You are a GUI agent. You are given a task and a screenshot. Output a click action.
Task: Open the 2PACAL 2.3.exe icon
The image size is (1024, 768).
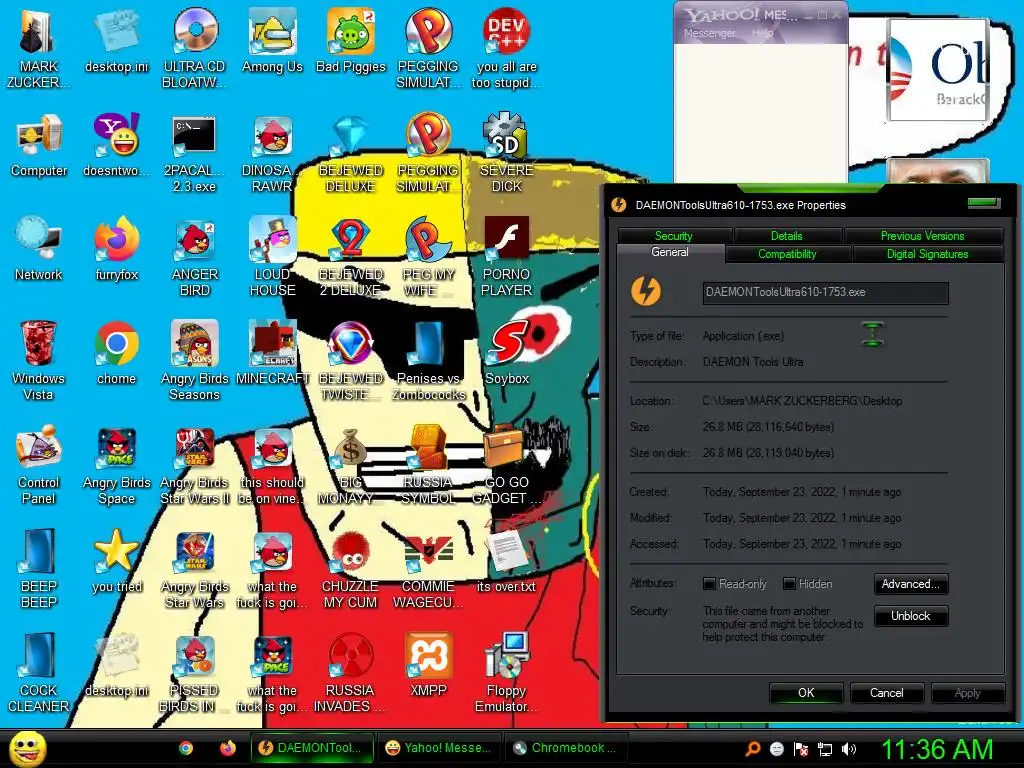point(195,152)
